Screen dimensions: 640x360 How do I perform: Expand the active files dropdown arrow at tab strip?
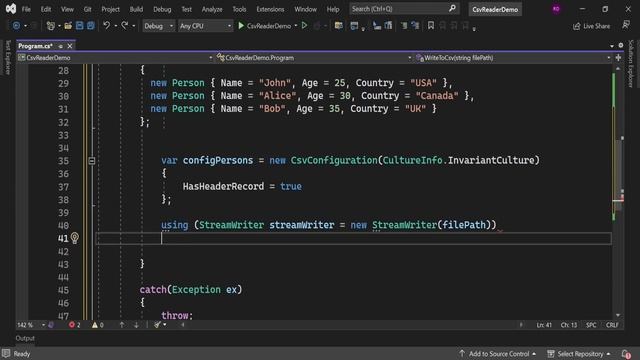tap(612, 46)
